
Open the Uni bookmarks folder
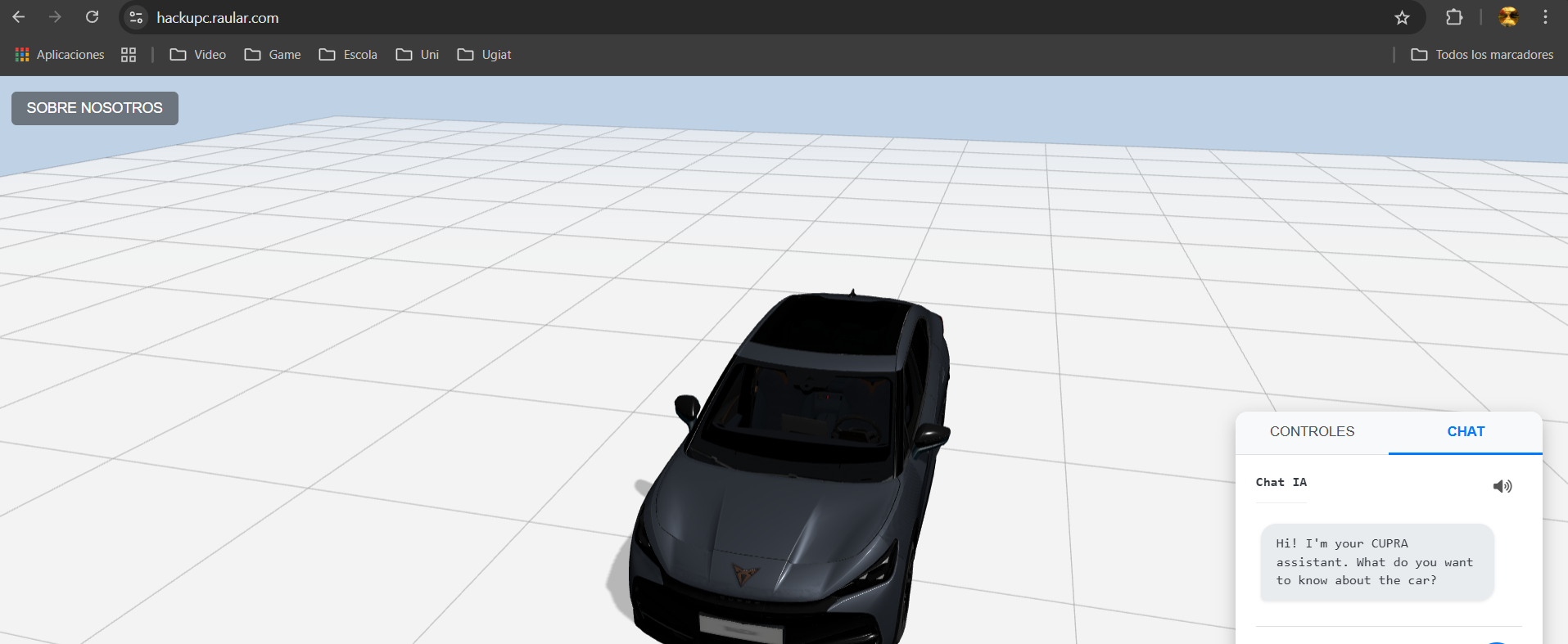pyautogui.click(x=418, y=55)
